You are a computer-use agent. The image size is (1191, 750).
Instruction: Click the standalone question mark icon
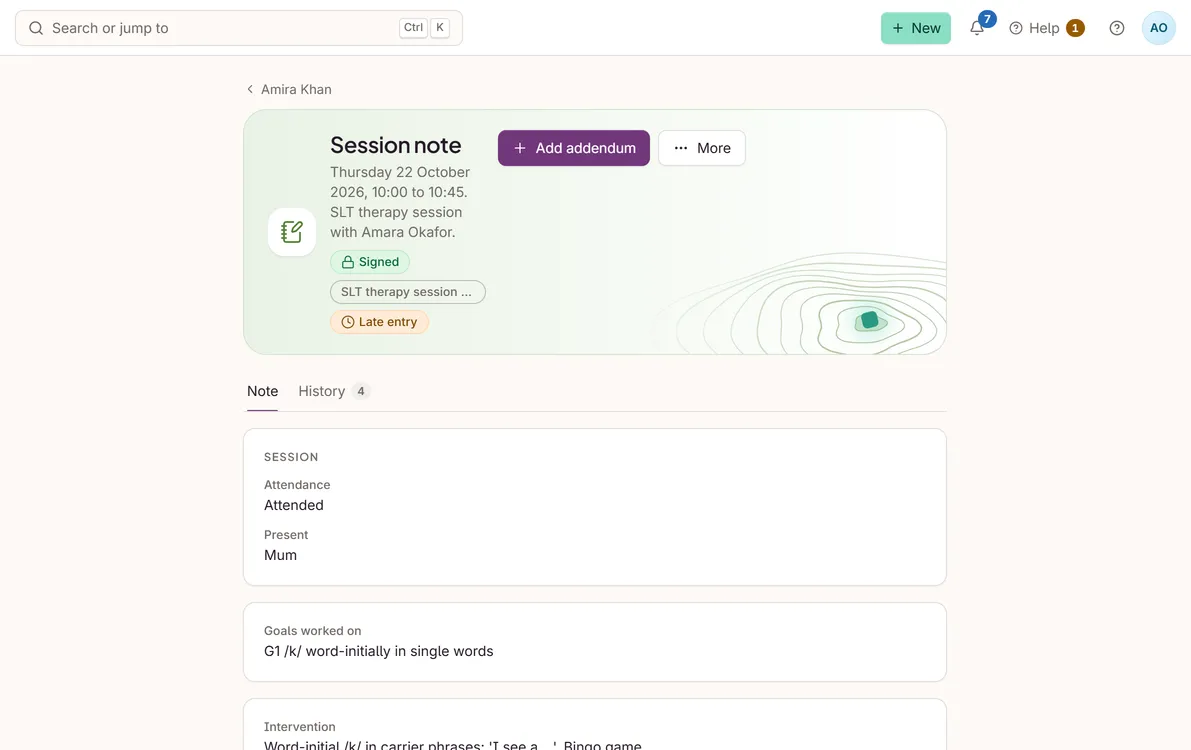1117,28
